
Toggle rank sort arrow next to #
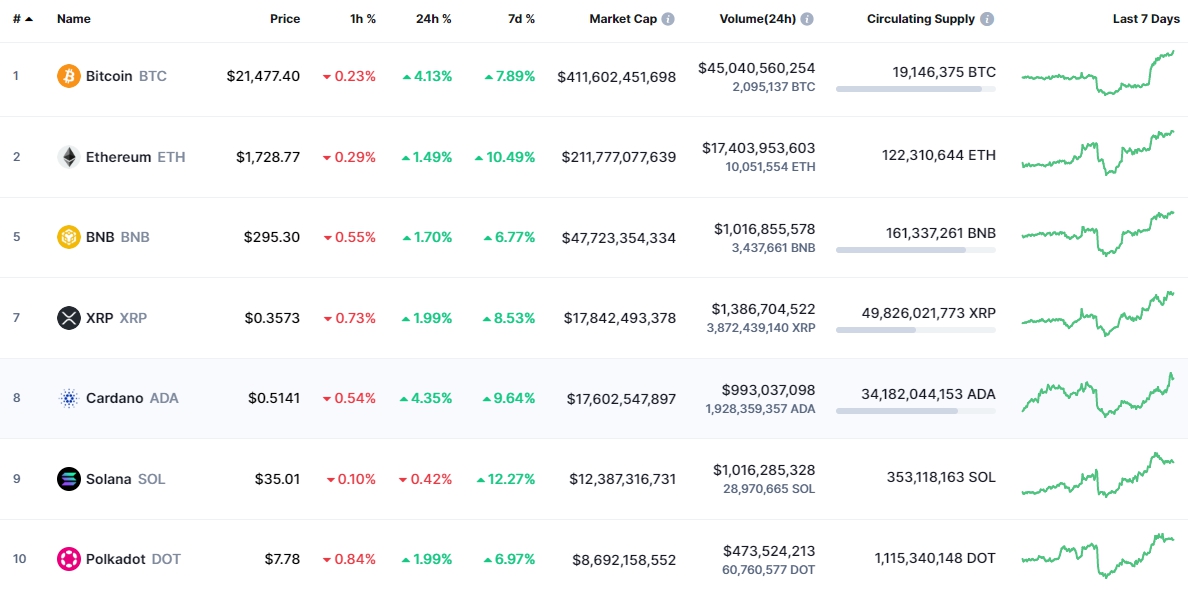coord(29,19)
